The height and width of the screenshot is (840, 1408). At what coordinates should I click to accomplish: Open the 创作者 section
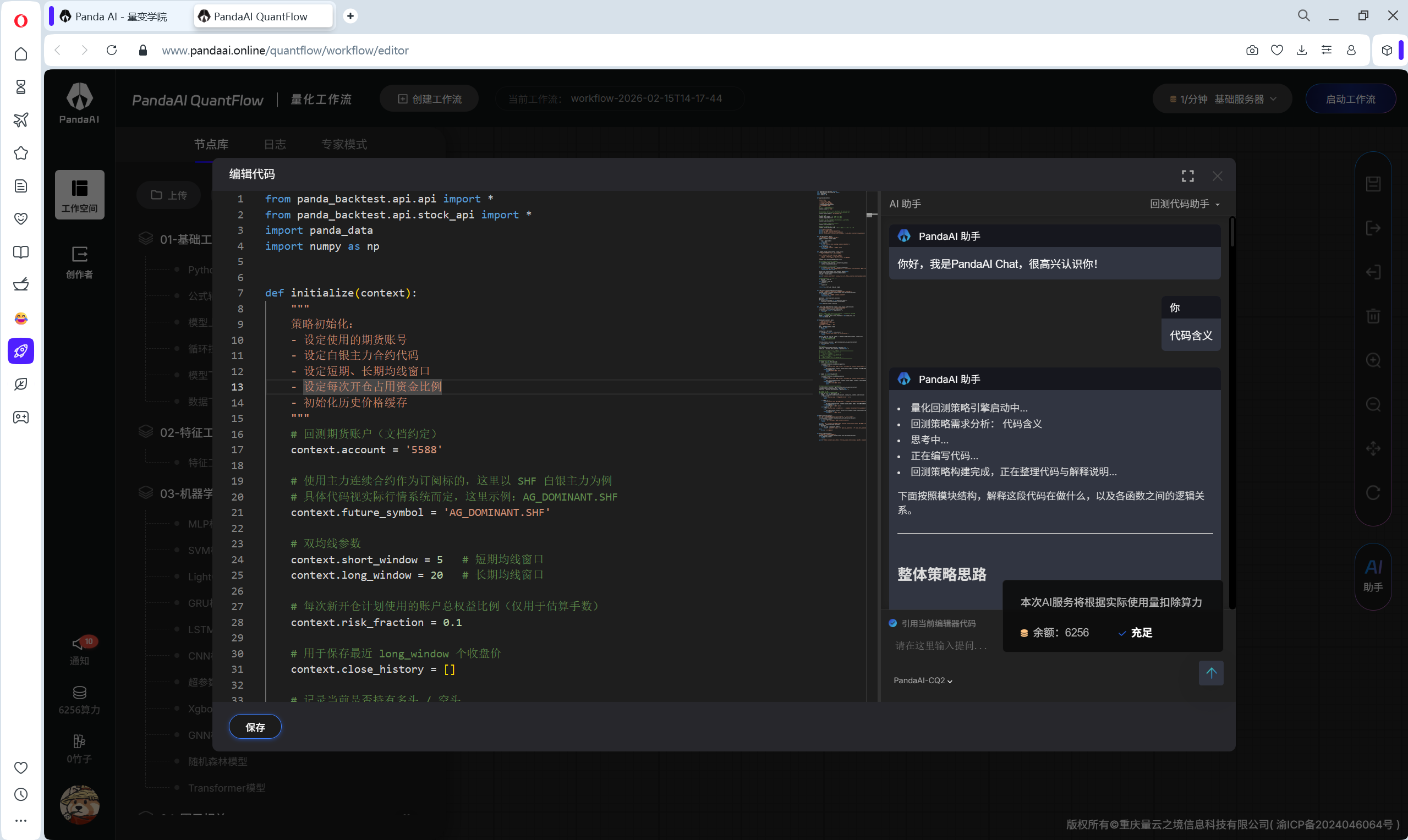point(80,261)
